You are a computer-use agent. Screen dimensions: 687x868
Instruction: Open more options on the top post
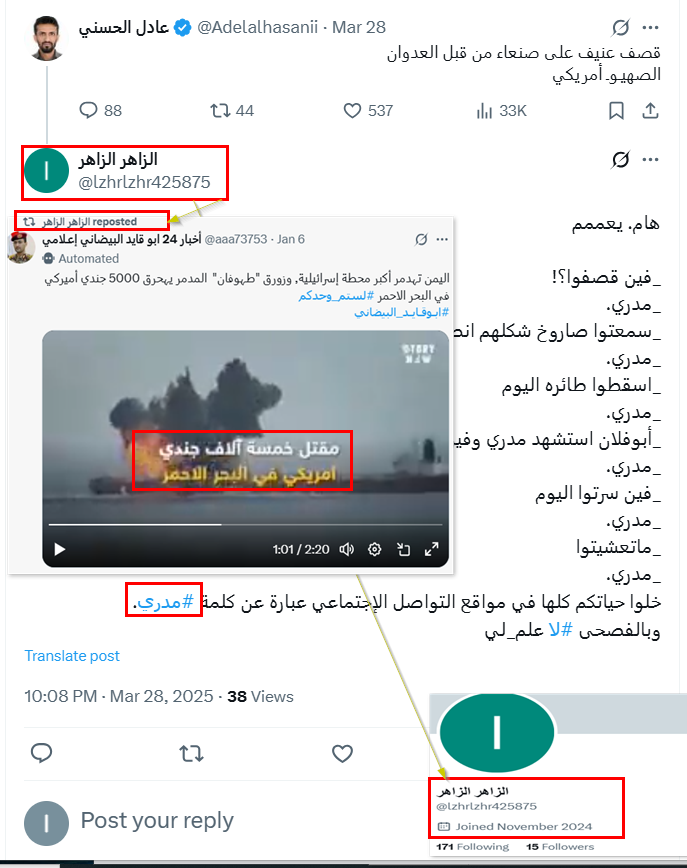[650, 27]
